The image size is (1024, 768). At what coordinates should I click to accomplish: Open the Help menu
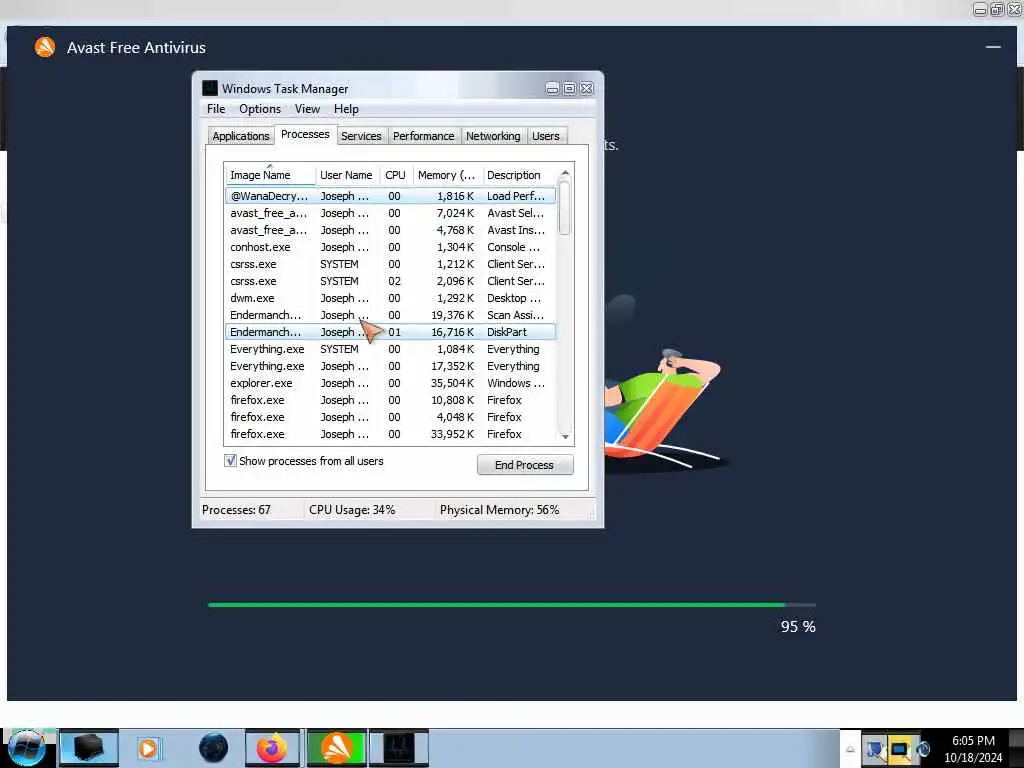[346, 109]
